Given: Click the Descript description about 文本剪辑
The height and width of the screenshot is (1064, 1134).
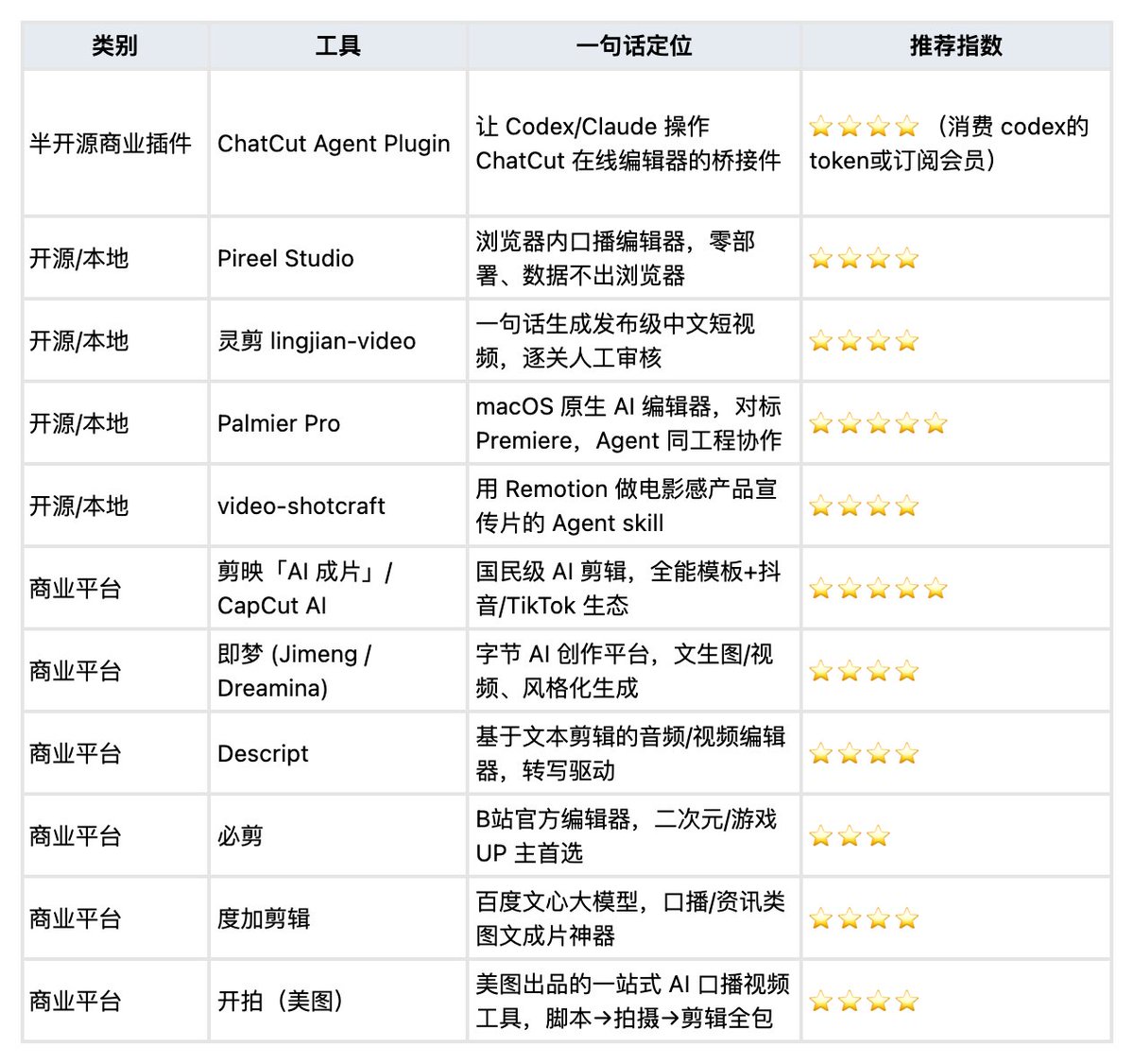Looking at the screenshot, I should [x=630, y=754].
